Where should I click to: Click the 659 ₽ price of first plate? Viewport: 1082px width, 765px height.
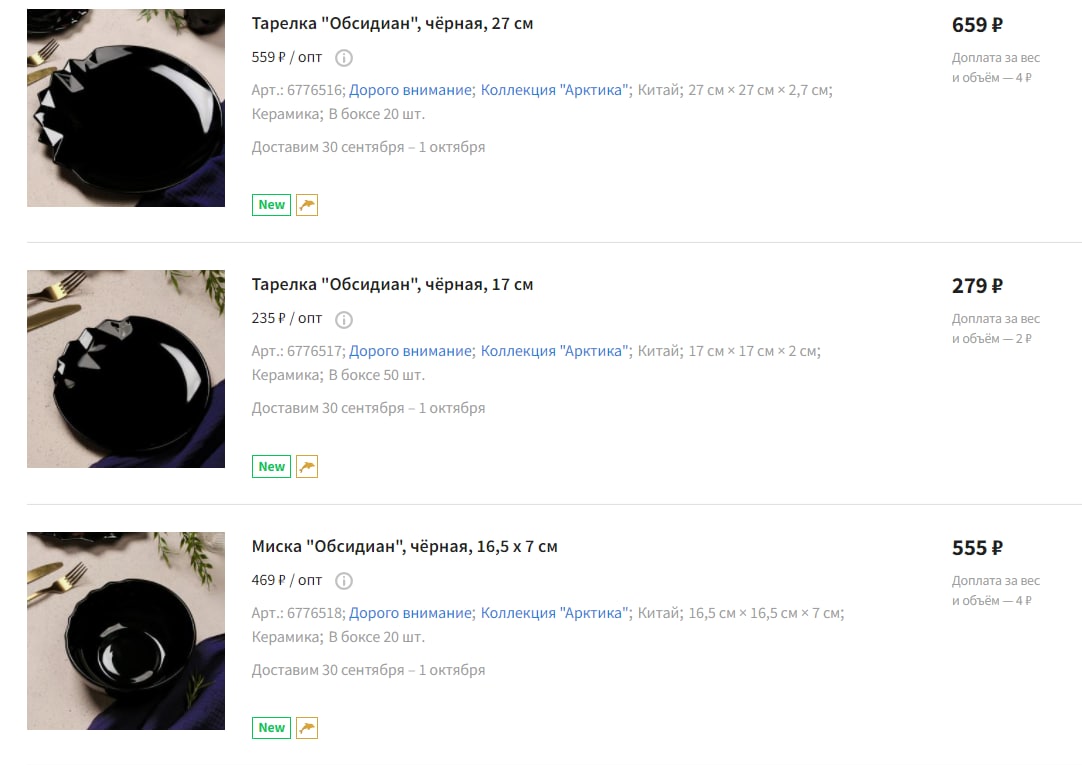pos(977,25)
